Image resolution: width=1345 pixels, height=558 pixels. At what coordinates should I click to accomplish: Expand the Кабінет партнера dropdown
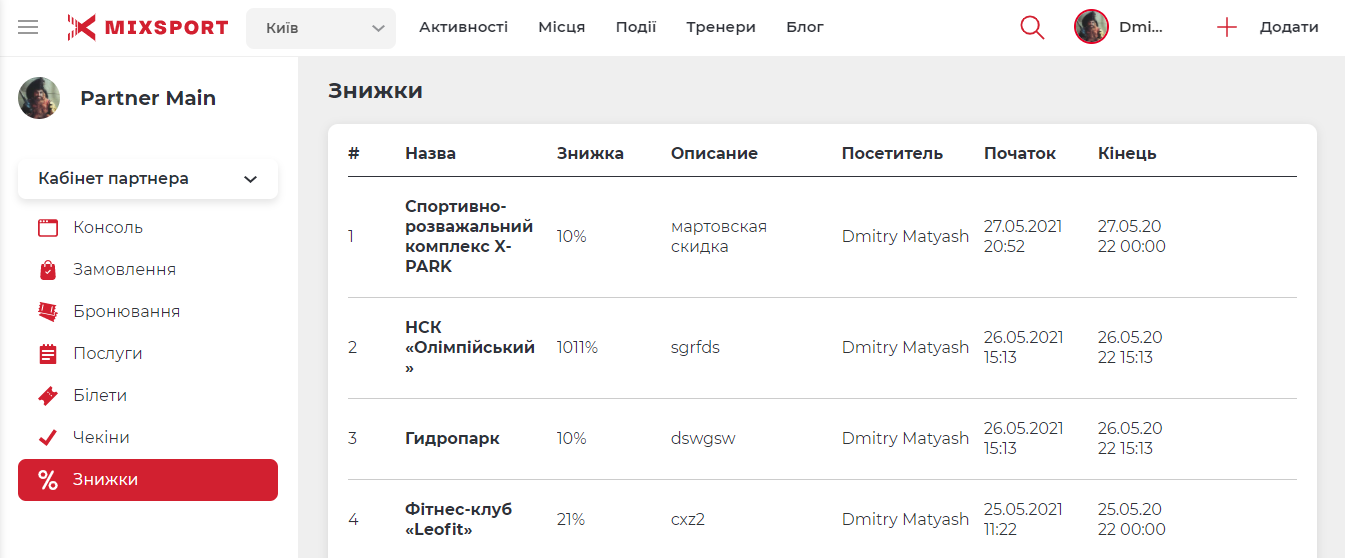click(x=148, y=179)
